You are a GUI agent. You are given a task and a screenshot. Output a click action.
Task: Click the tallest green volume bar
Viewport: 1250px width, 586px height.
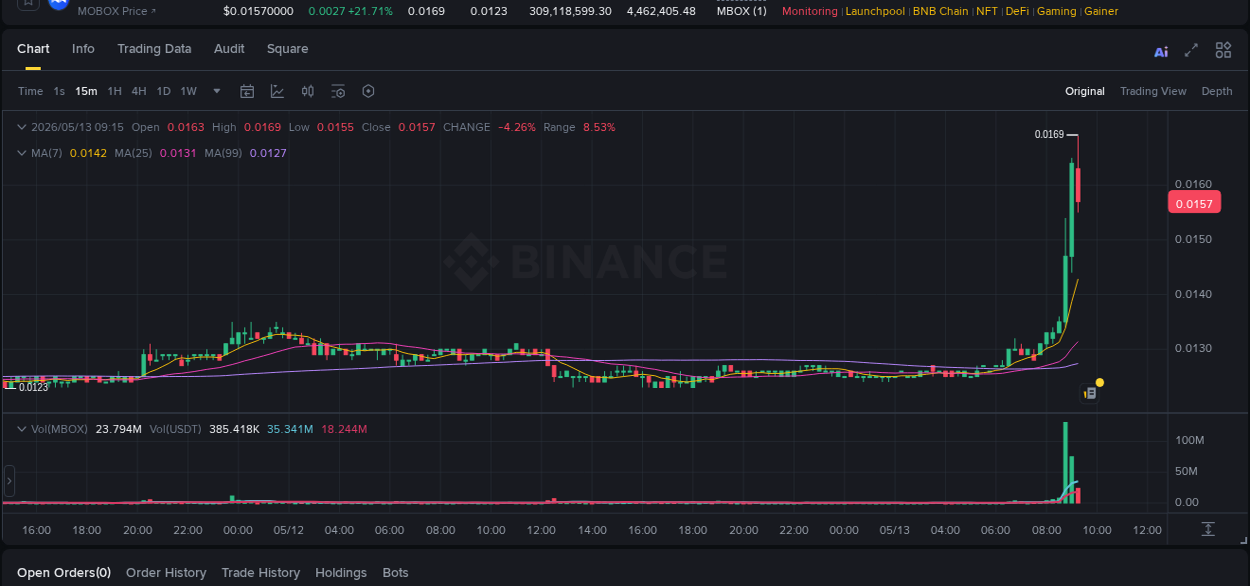click(1065, 462)
